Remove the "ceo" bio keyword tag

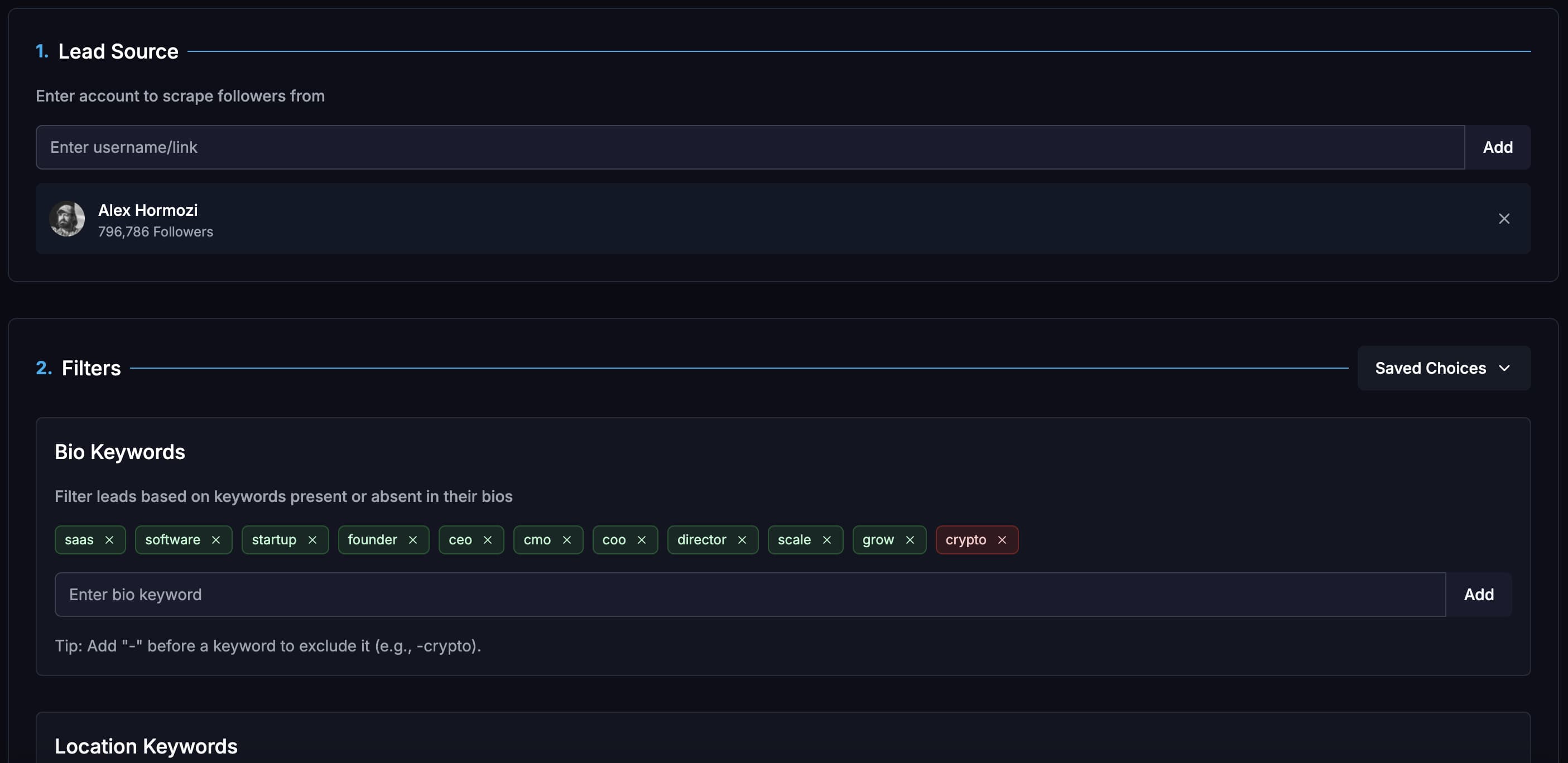(488, 540)
